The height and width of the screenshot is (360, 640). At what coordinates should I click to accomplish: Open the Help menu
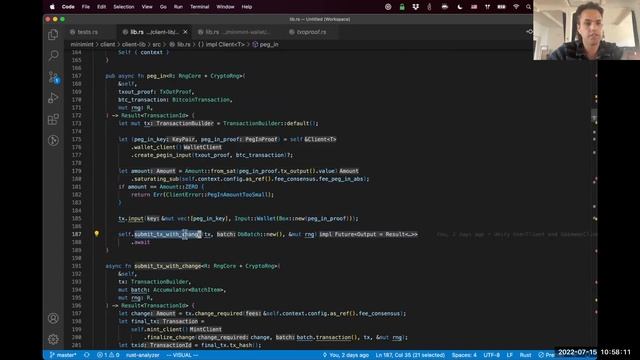click(247, 7)
